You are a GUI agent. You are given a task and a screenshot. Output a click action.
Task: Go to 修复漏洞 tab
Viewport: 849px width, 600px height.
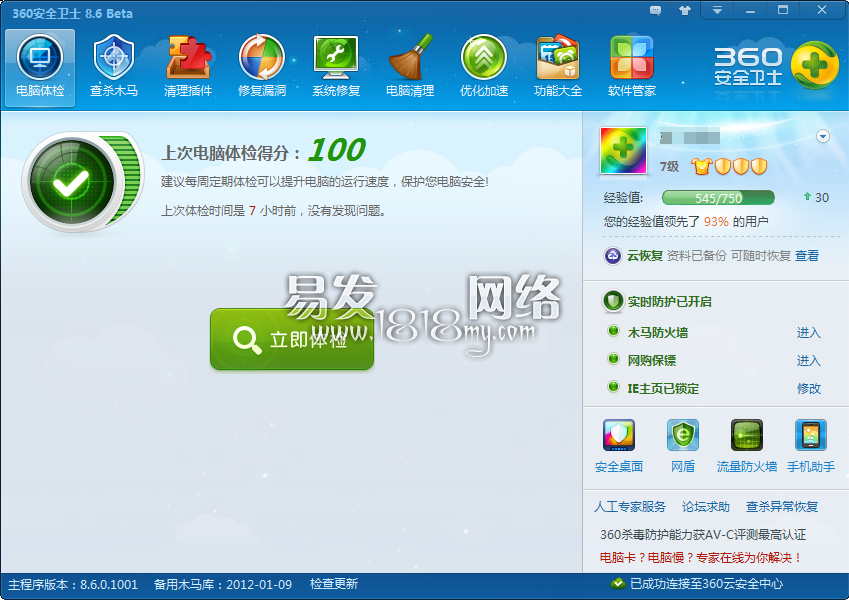click(x=262, y=68)
